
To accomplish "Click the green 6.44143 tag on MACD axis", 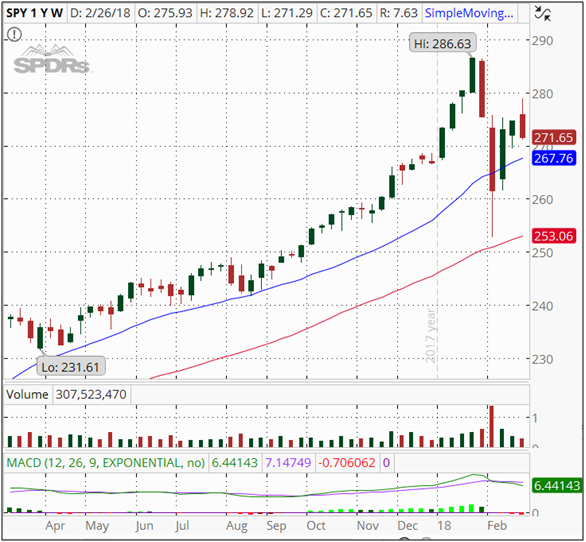I will [x=557, y=486].
